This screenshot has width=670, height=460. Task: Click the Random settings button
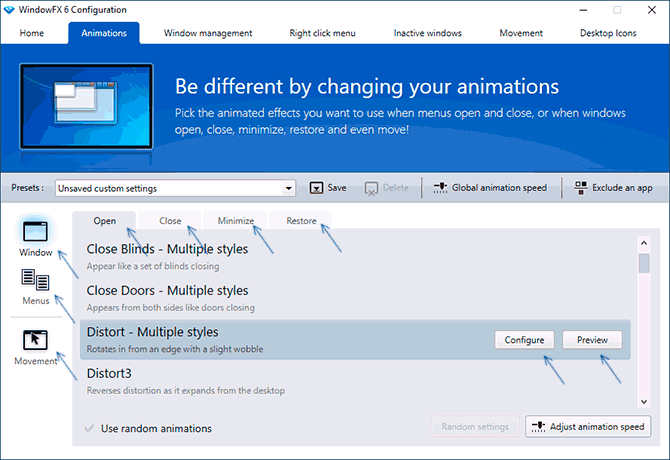pyautogui.click(x=475, y=427)
